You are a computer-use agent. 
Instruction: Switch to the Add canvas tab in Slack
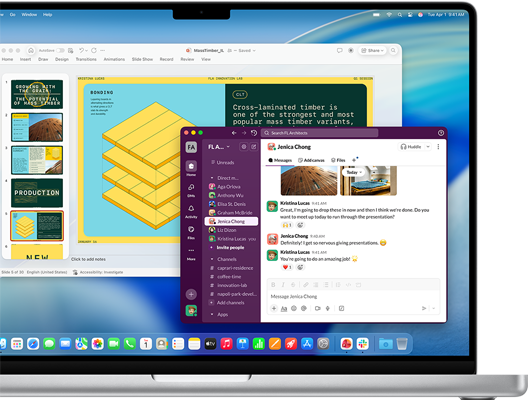pos(311,160)
